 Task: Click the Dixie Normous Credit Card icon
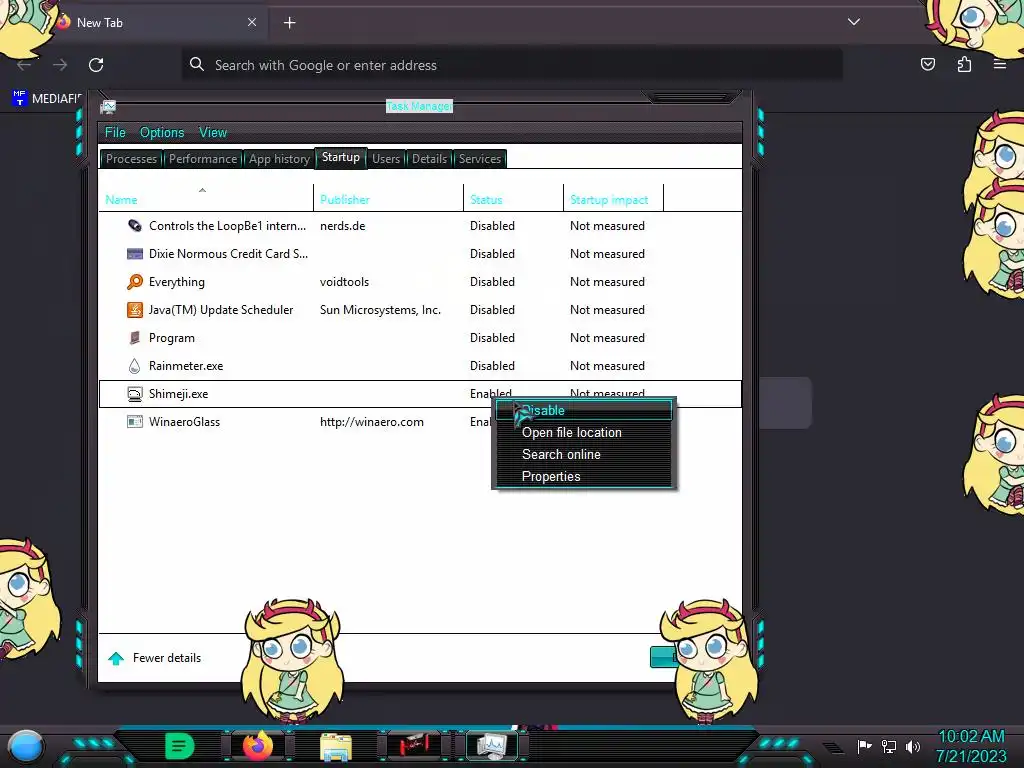(x=135, y=253)
